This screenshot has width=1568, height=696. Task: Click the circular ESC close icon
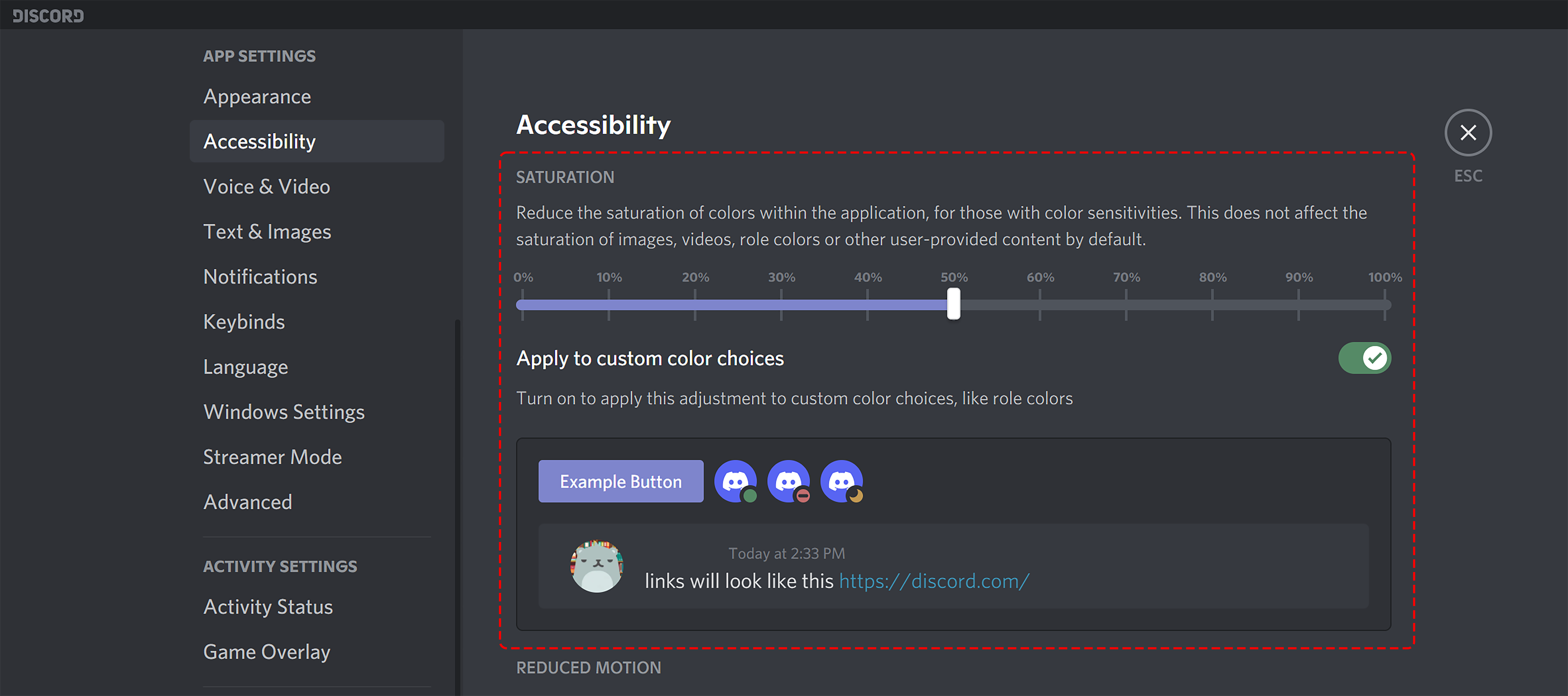pos(1468,133)
